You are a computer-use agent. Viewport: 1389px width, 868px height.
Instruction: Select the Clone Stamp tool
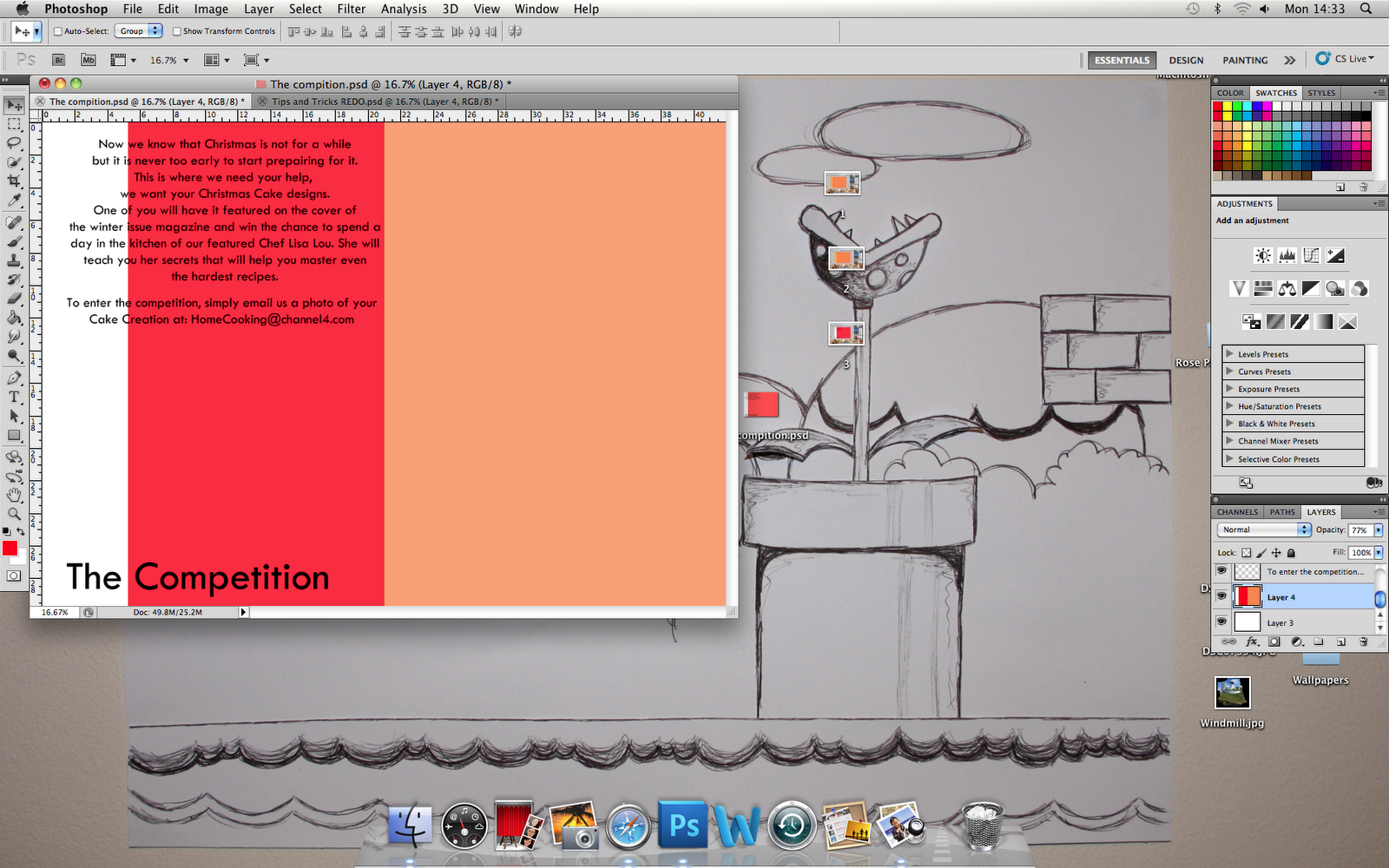tap(14, 260)
